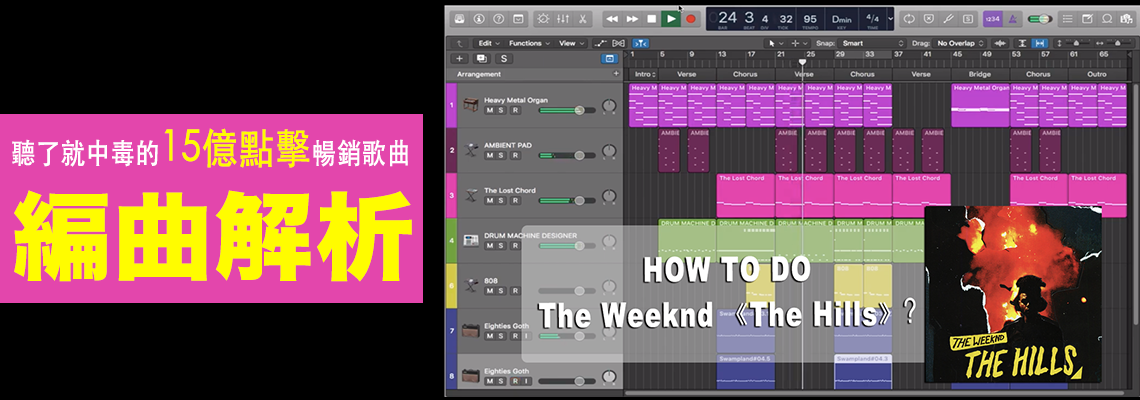Image resolution: width=1140 pixels, height=400 pixels.
Task: Click the global Solo S button
Action: pos(502,59)
